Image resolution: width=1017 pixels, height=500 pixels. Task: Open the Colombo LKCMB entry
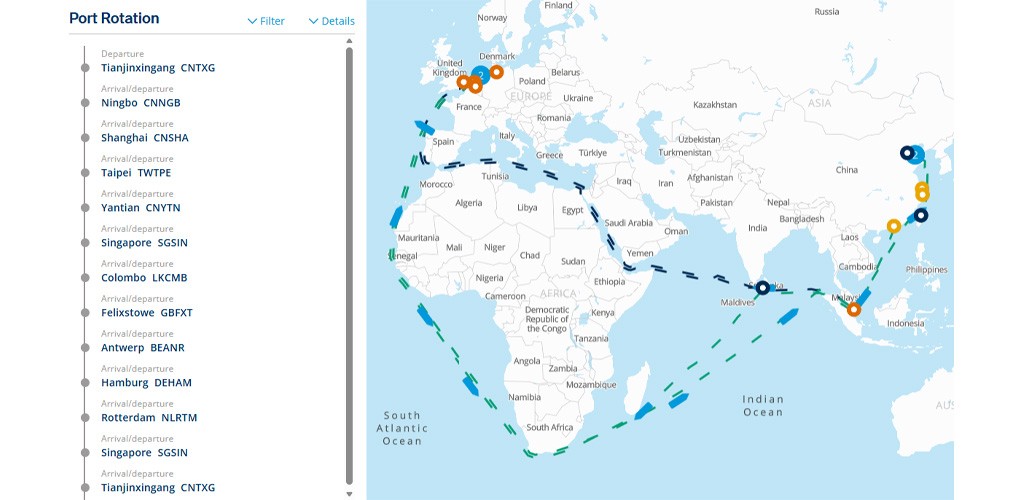pyautogui.click(x=144, y=278)
